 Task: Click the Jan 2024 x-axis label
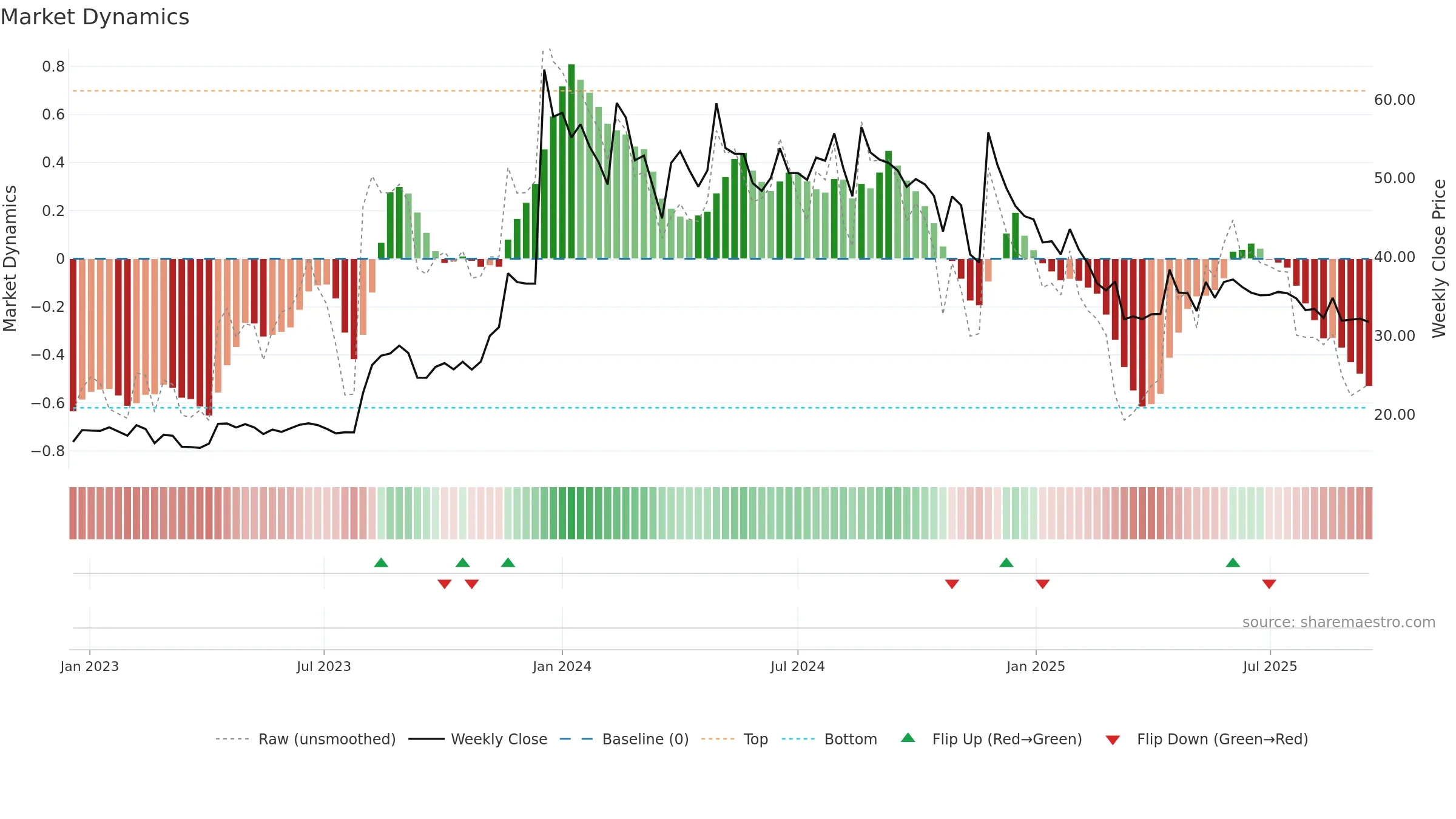tap(562, 666)
